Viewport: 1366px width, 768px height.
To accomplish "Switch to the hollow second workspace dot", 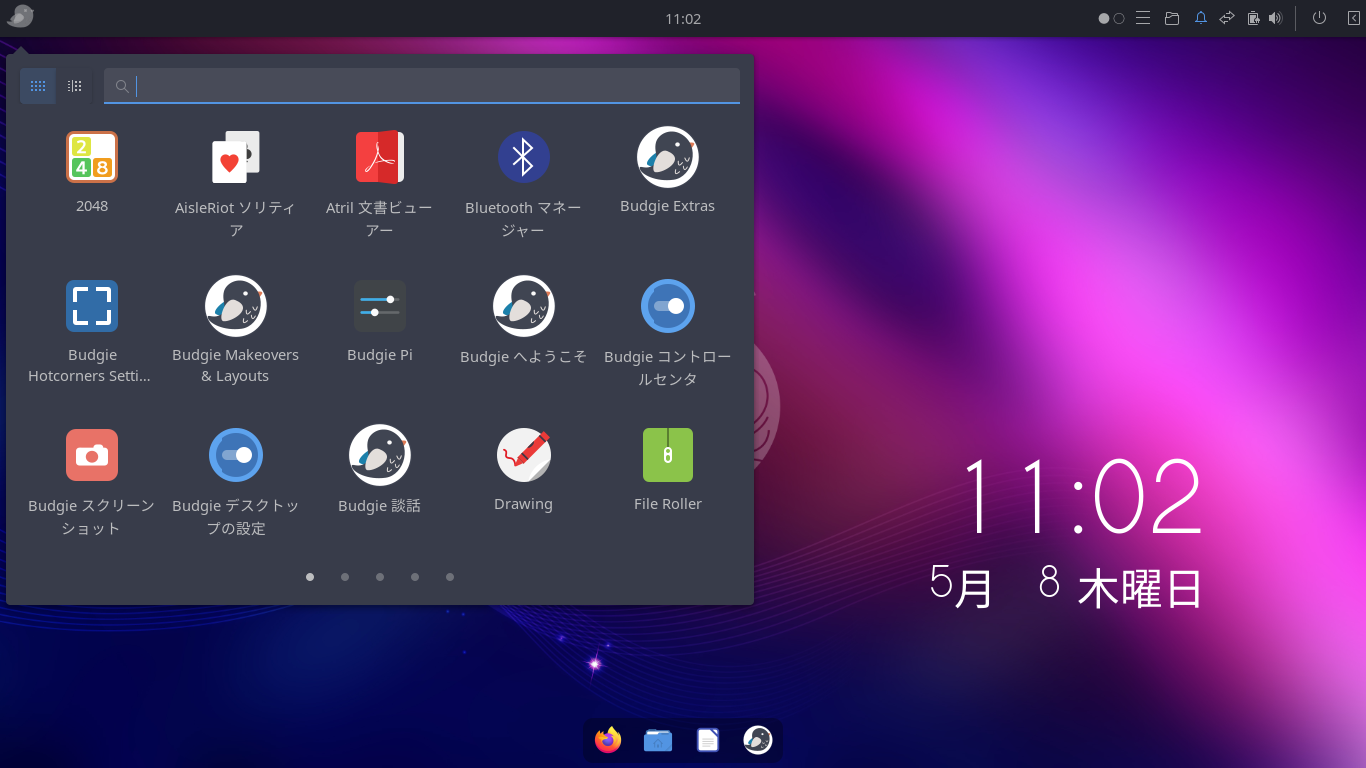I will (1119, 18).
